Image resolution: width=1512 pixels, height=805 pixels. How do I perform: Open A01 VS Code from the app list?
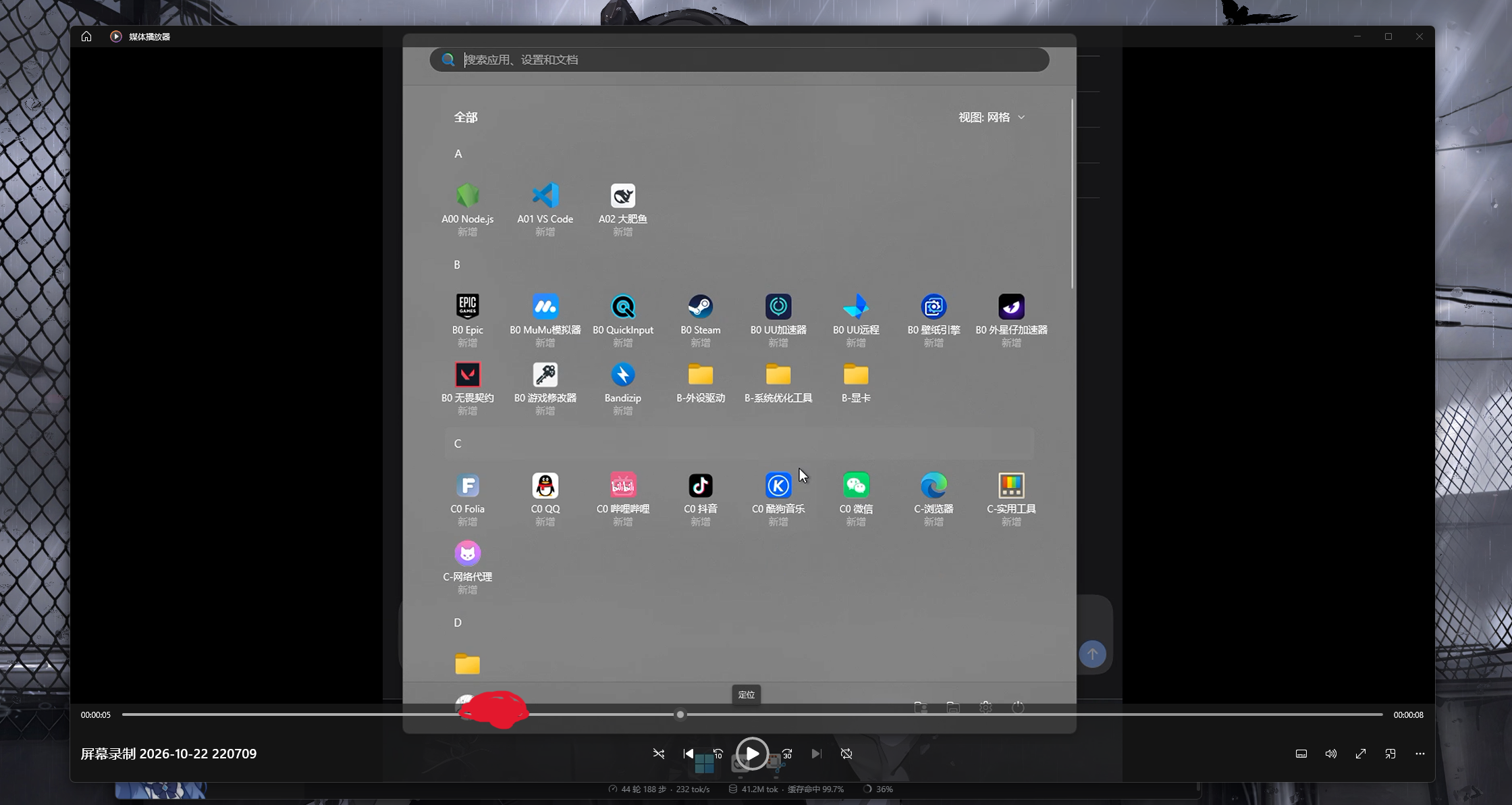coord(545,196)
